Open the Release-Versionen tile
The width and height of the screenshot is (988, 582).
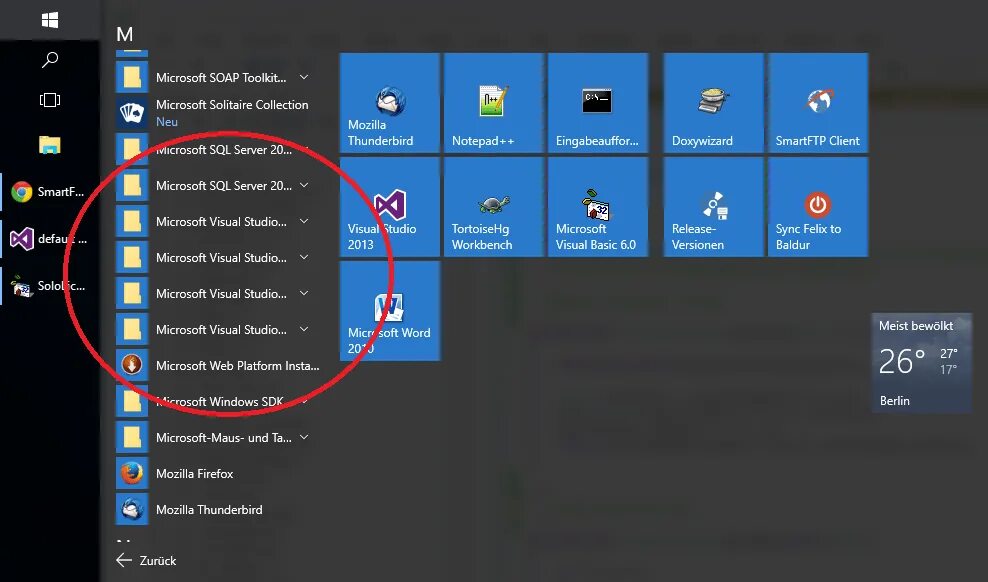click(713, 207)
